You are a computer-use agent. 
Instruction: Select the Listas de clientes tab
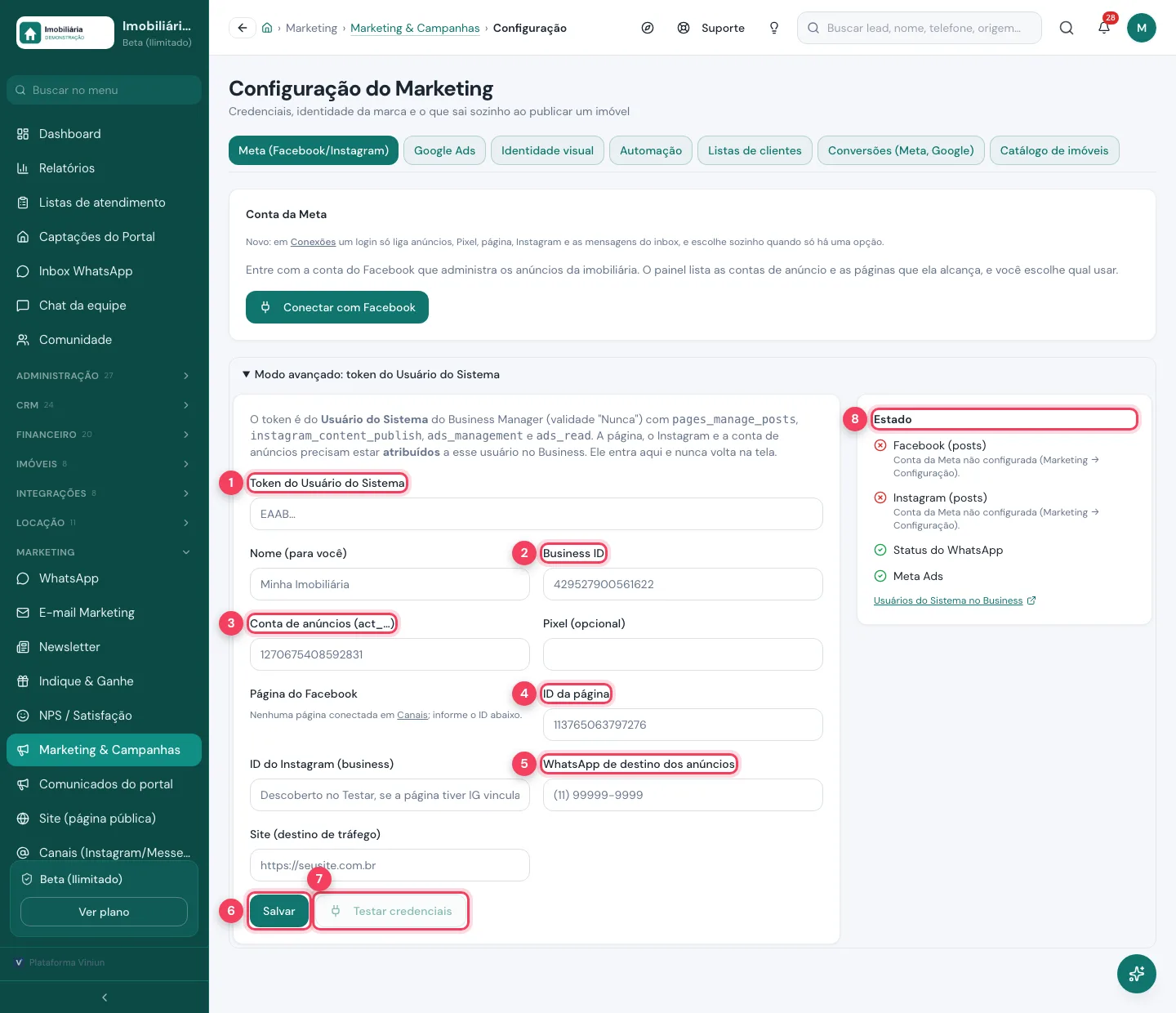click(x=755, y=150)
